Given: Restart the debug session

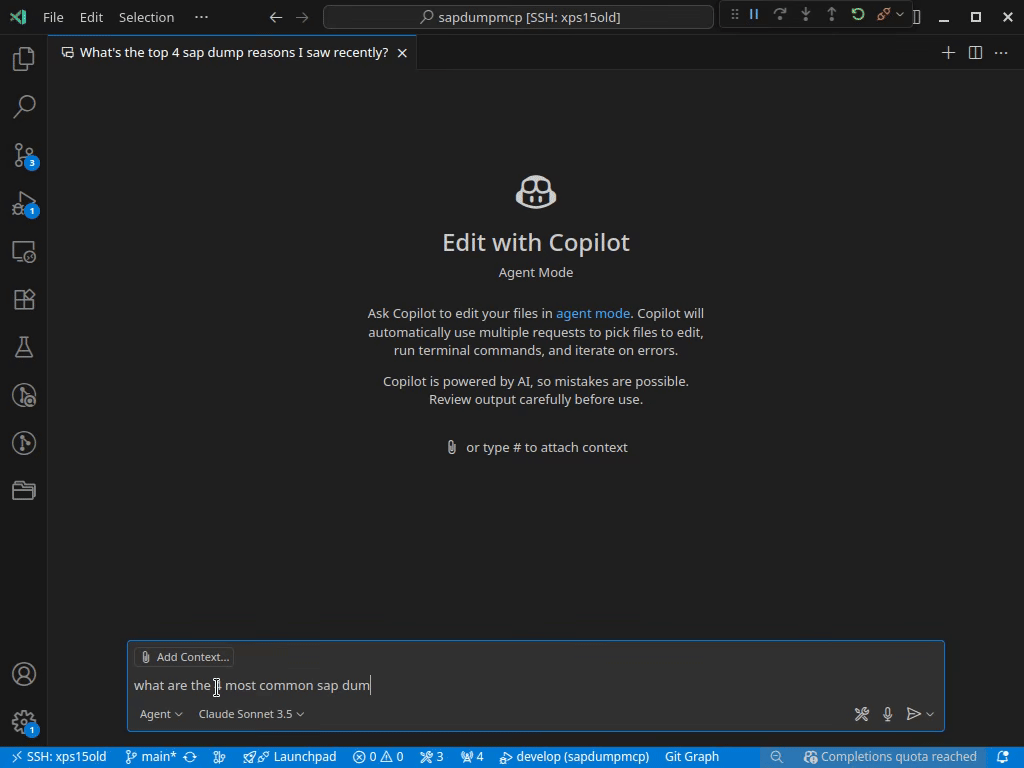Looking at the screenshot, I should (x=857, y=14).
